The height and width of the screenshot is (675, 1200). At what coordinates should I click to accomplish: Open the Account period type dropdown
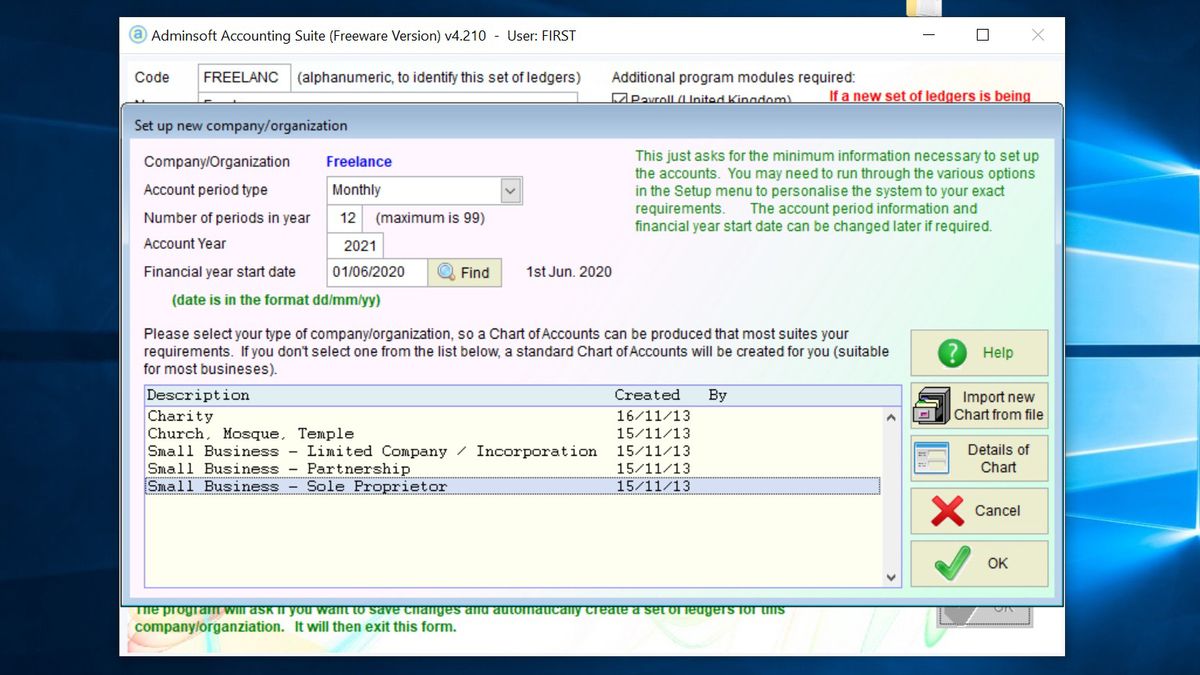[509, 190]
